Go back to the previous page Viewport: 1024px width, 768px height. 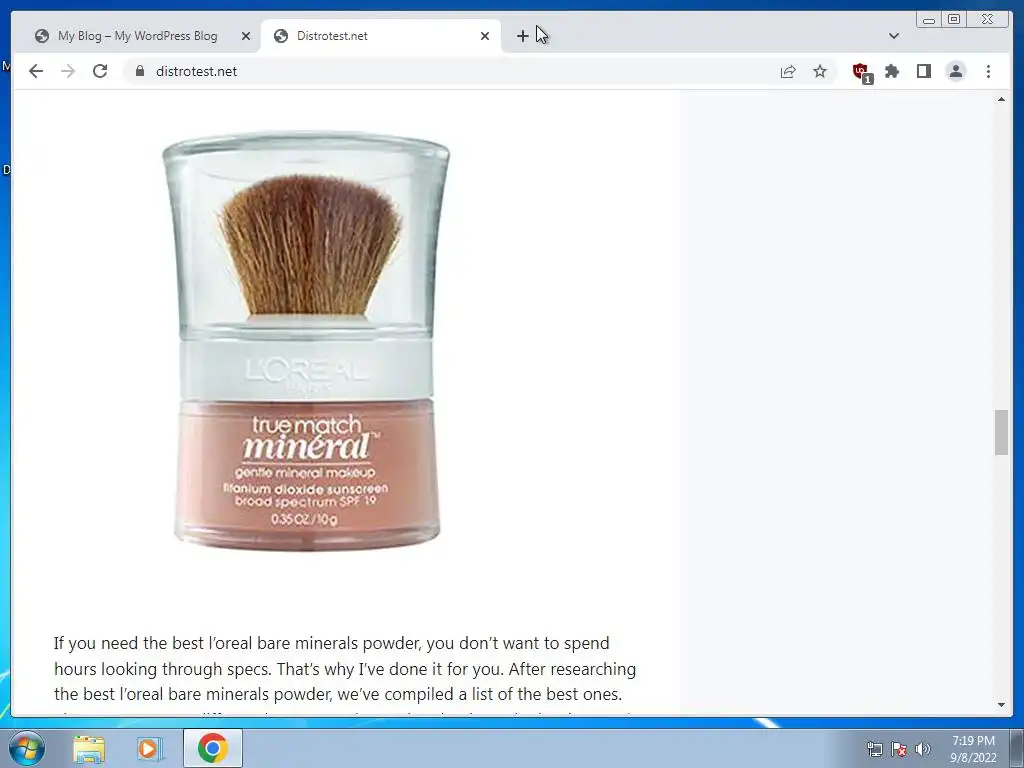click(x=36, y=71)
